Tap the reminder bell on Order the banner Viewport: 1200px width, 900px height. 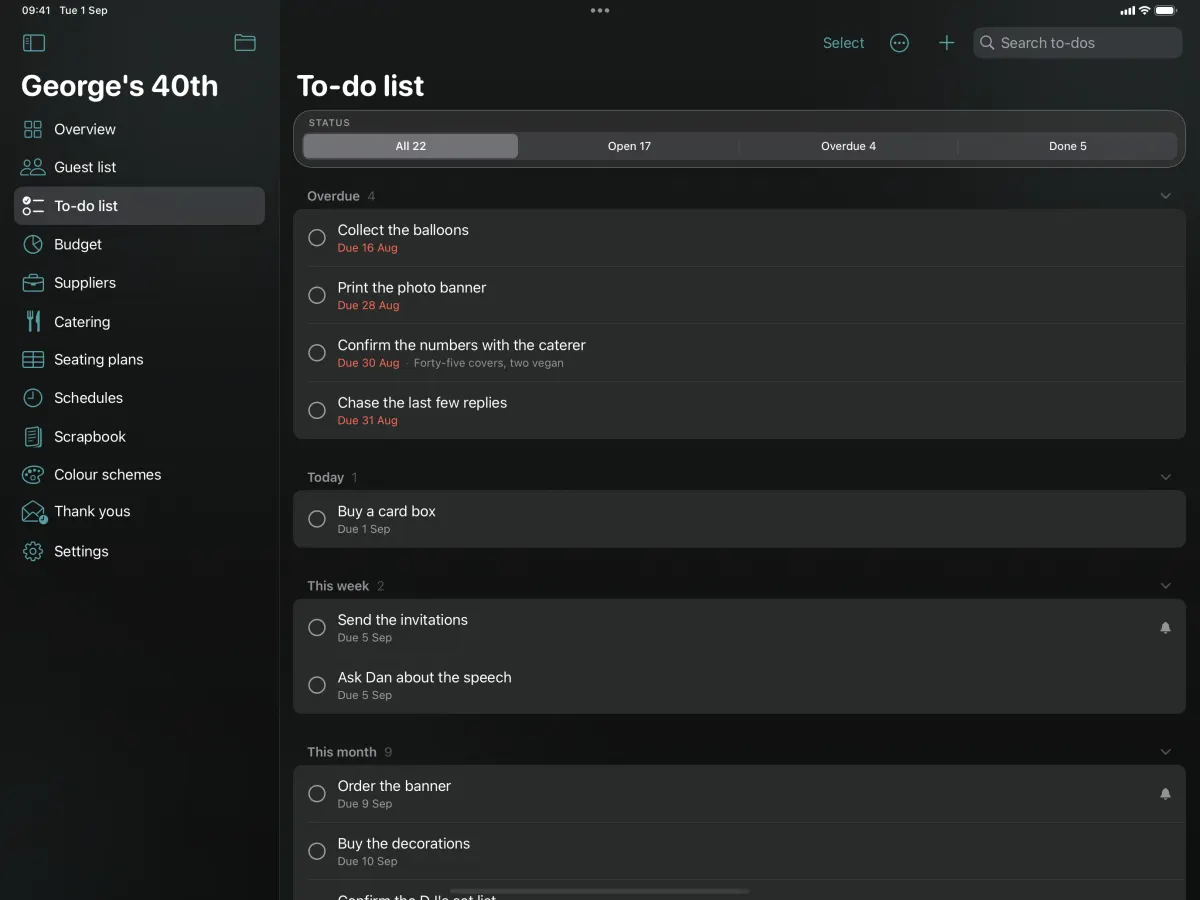tap(1165, 794)
